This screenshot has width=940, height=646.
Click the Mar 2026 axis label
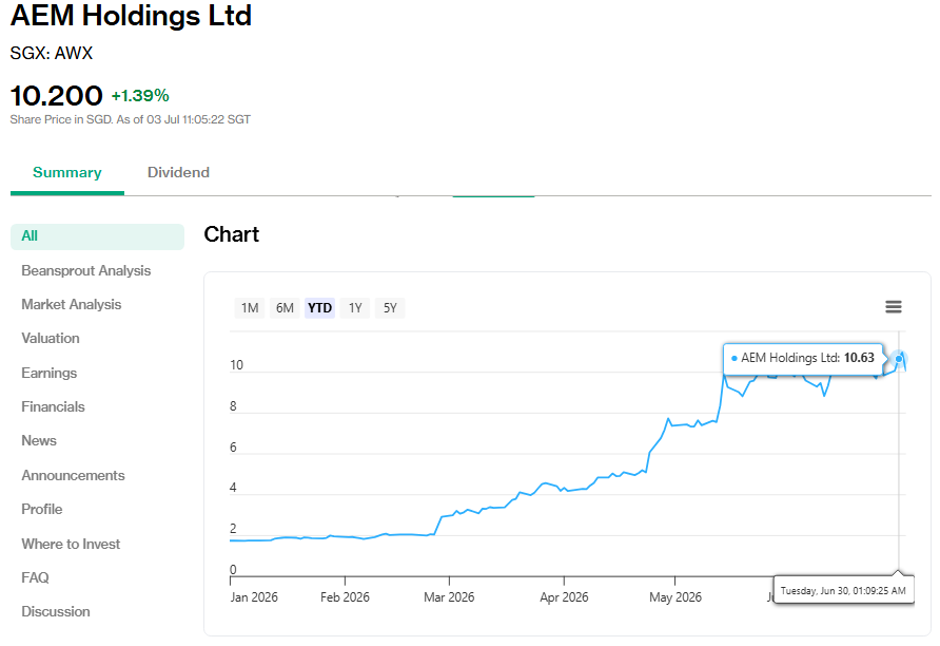[x=449, y=597]
